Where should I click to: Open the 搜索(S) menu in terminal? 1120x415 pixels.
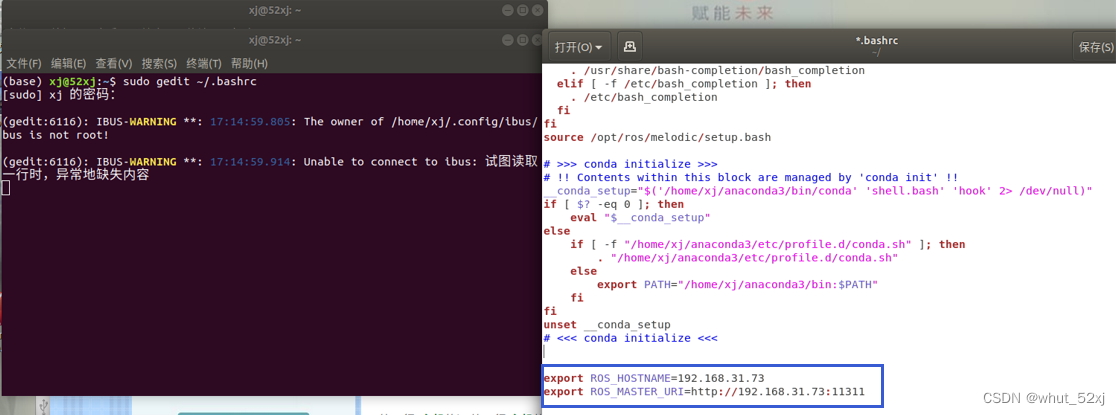pyautogui.click(x=159, y=64)
